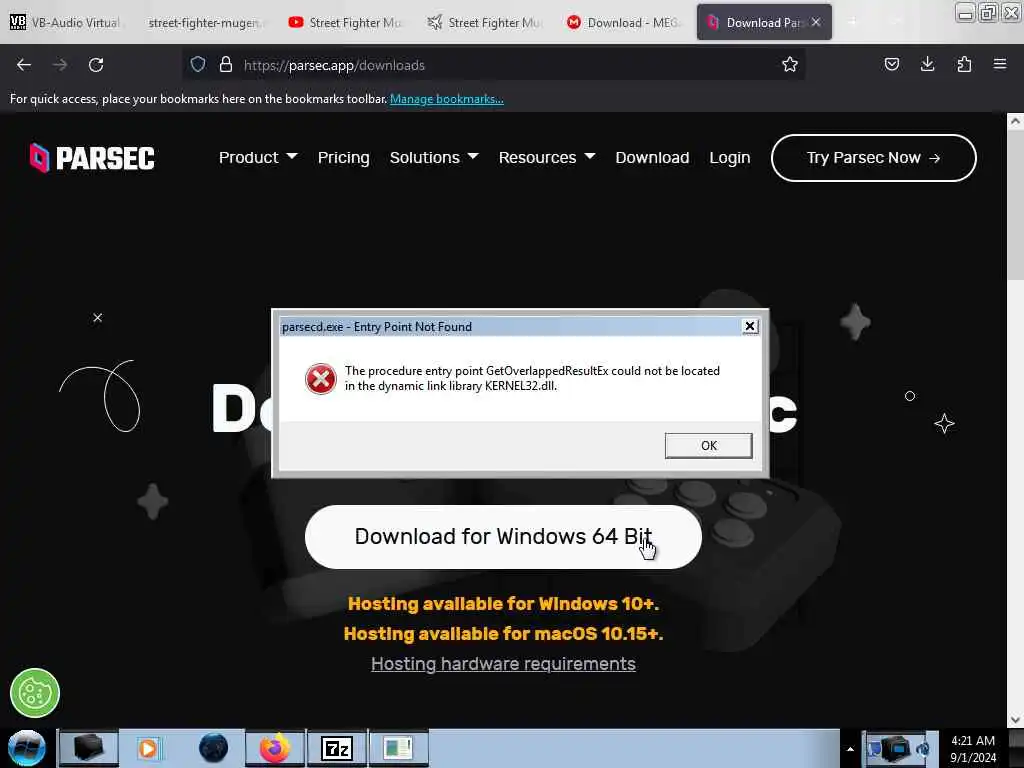Image resolution: width=1024 pixels, height=768 pixels.
Task: Go forward with the forward arrow
Action: [59, 65]
